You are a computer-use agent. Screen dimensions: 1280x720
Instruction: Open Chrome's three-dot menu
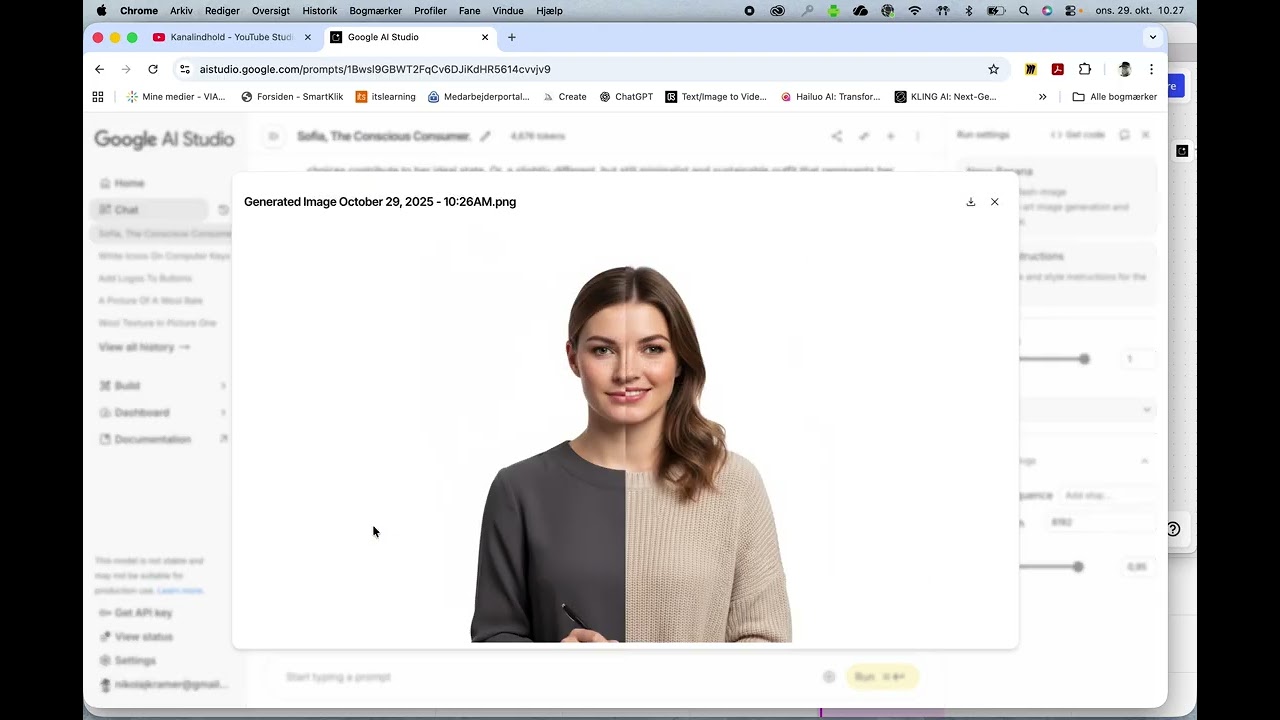(x=1151, y=69)
